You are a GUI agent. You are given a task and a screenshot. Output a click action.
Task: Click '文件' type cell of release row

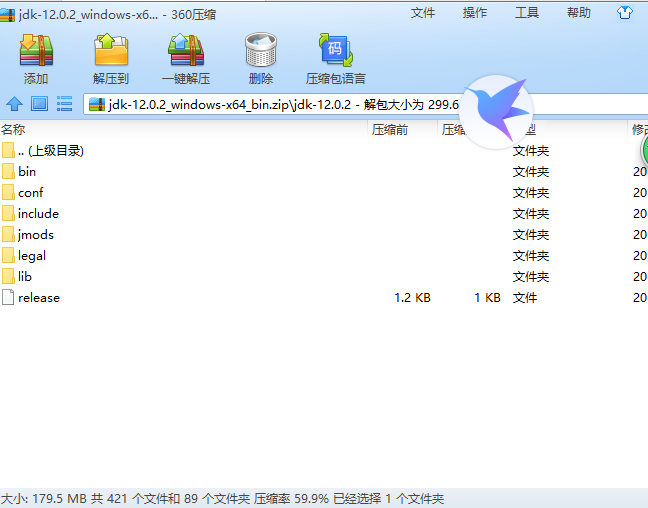click(x=525, y=298)
